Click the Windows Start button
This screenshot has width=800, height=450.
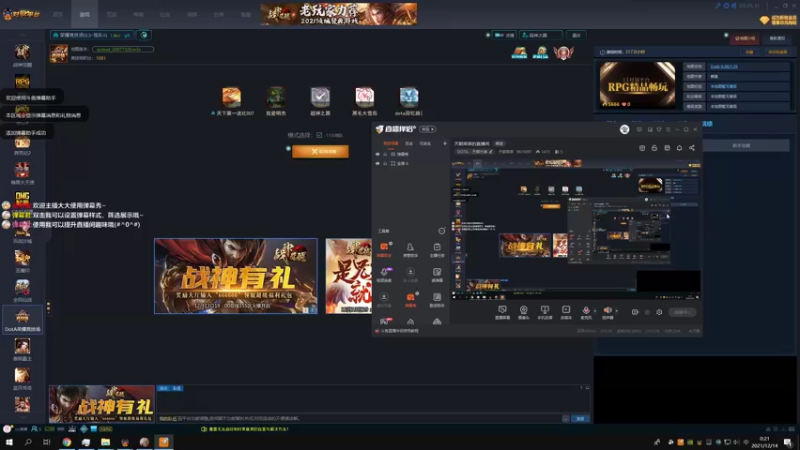pos(9,442)
